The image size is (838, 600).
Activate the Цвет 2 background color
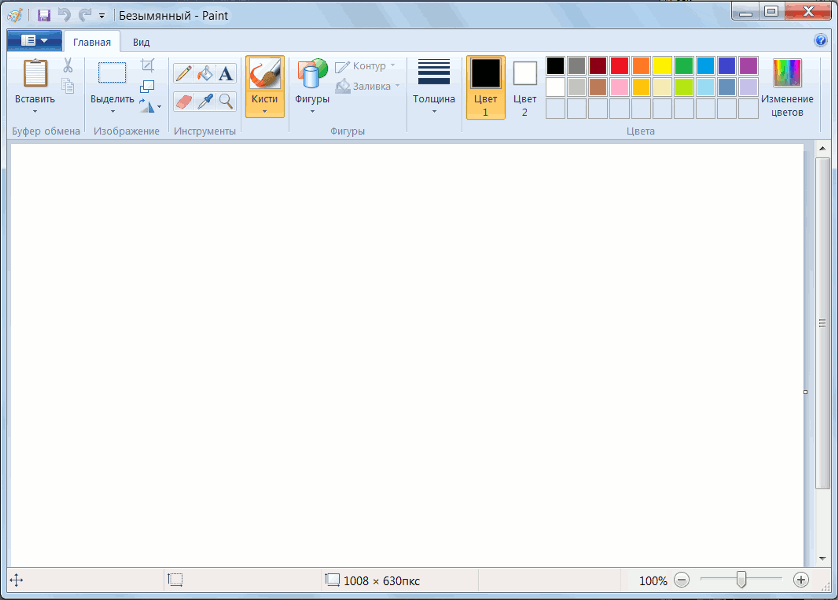tap(525, 86)
